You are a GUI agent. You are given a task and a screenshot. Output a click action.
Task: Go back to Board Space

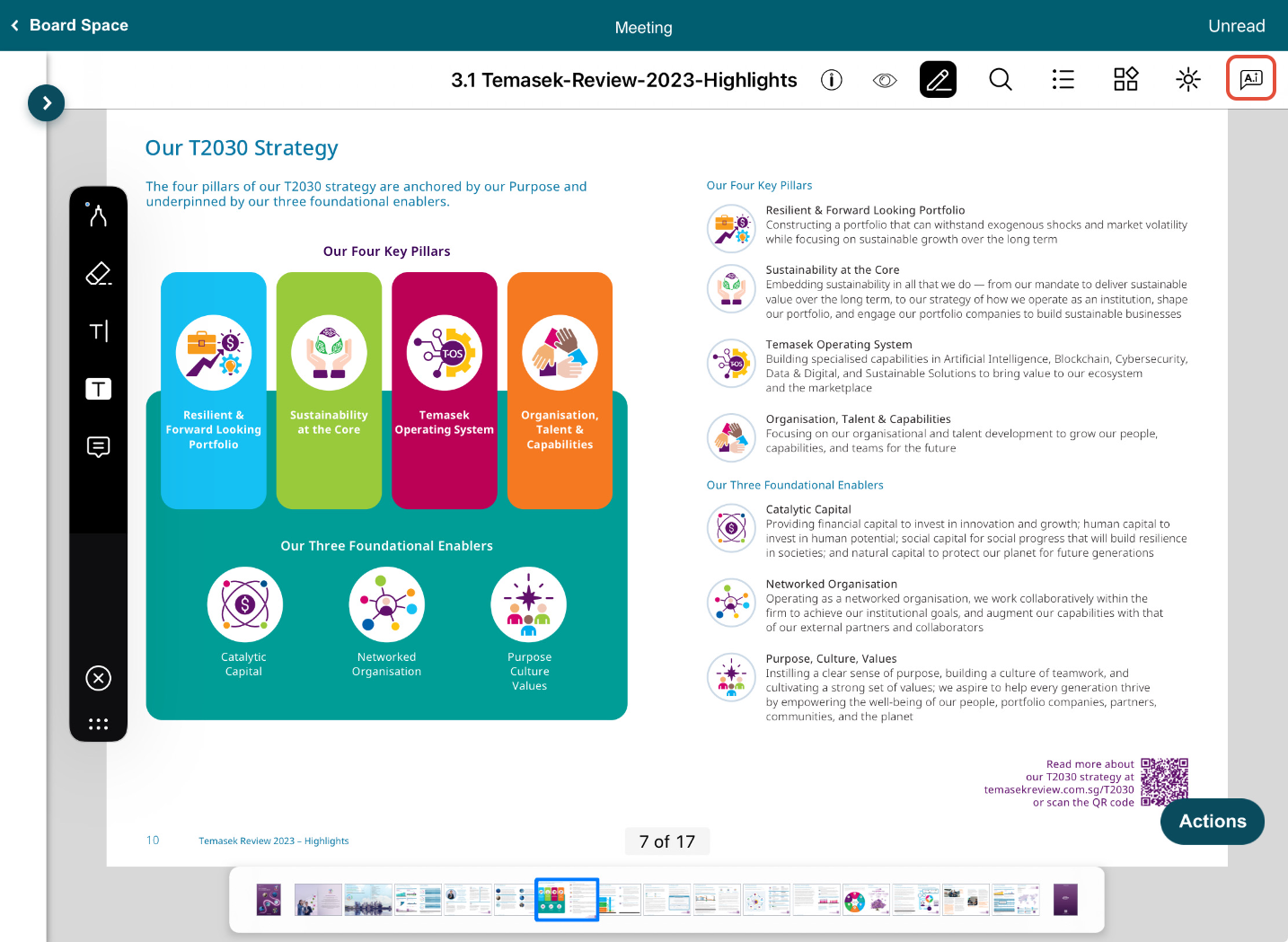(69, 25)
